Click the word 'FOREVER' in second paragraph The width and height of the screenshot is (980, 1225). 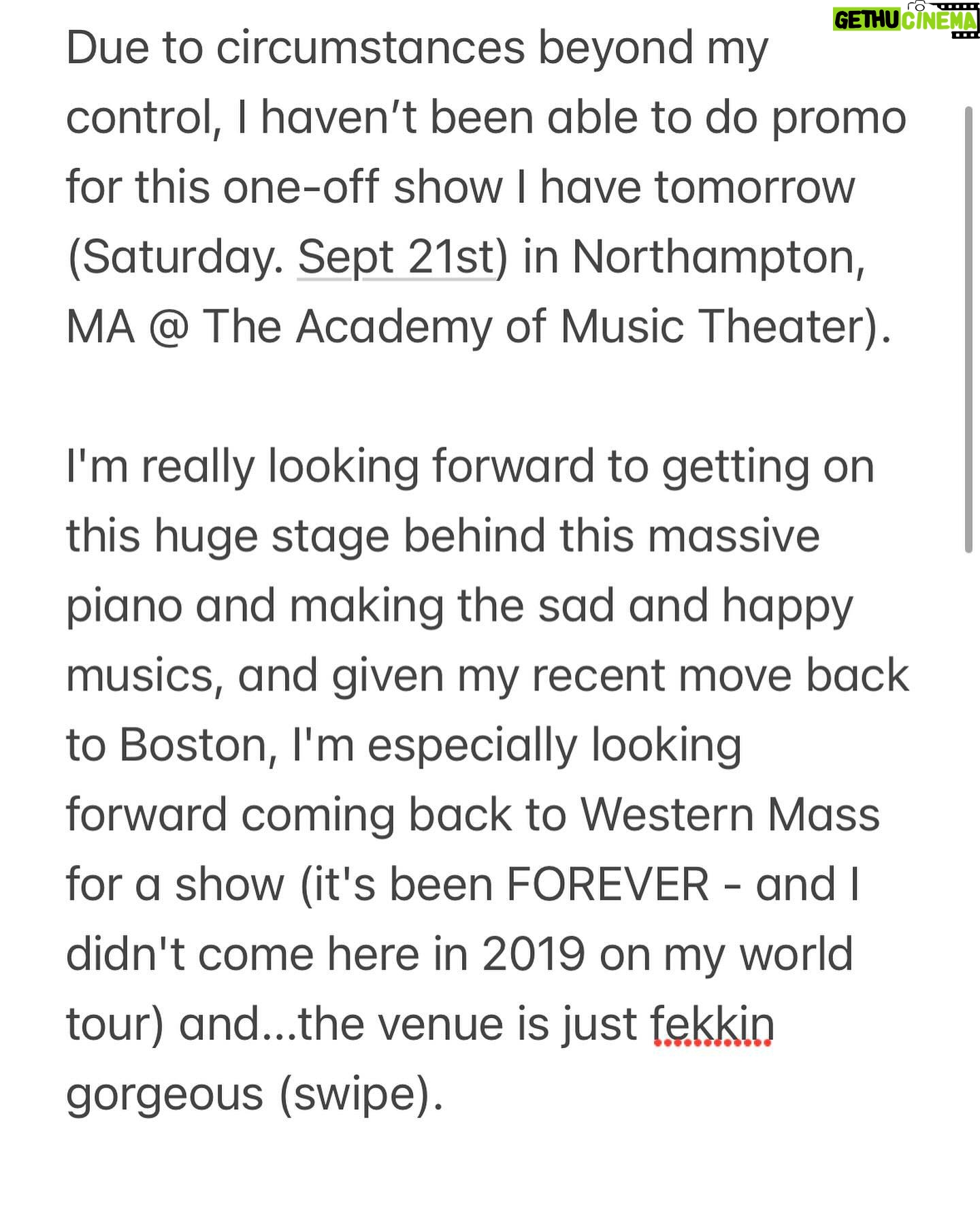pyautogui.click(x=608, y=885)
